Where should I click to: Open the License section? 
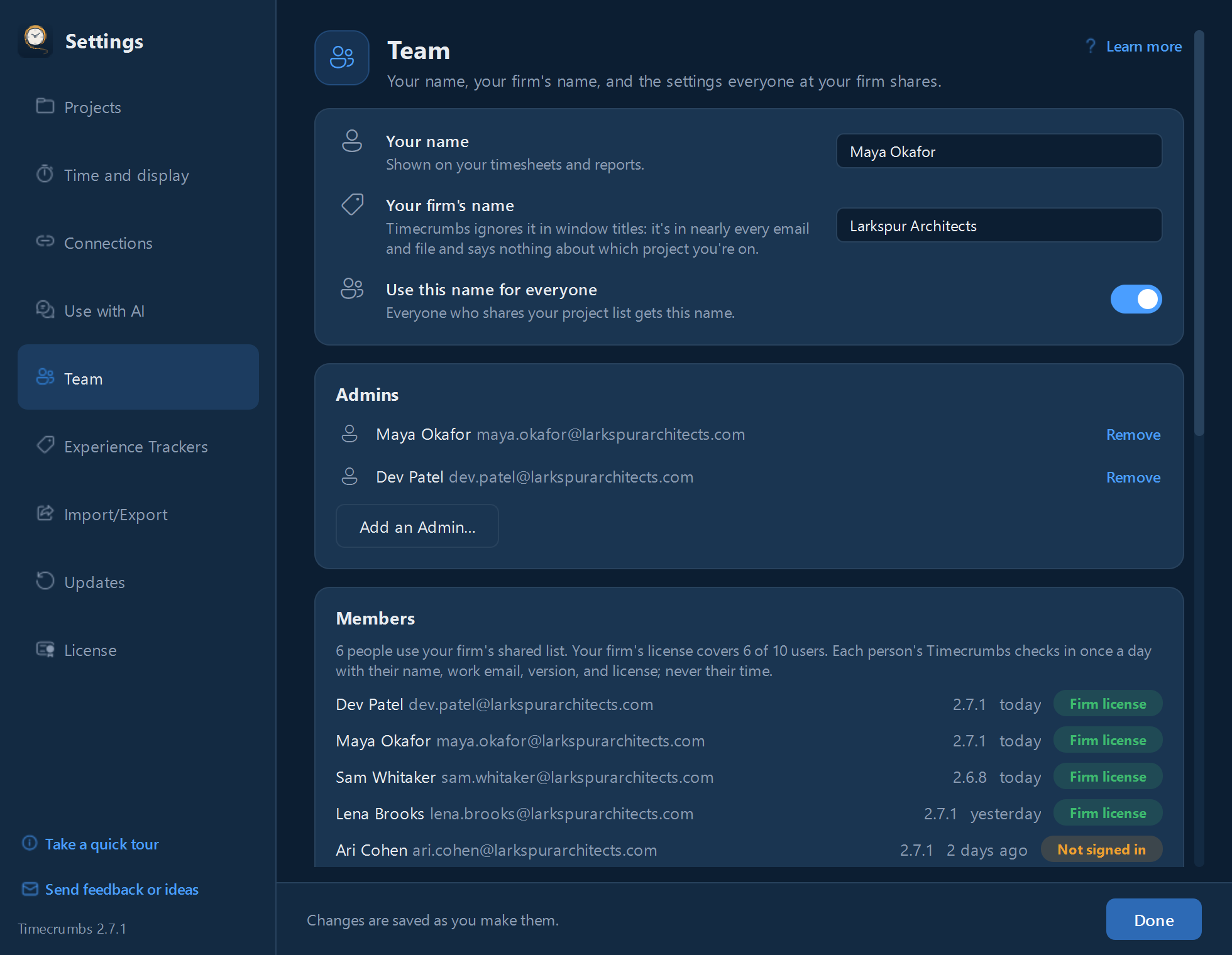pos(138,650)
